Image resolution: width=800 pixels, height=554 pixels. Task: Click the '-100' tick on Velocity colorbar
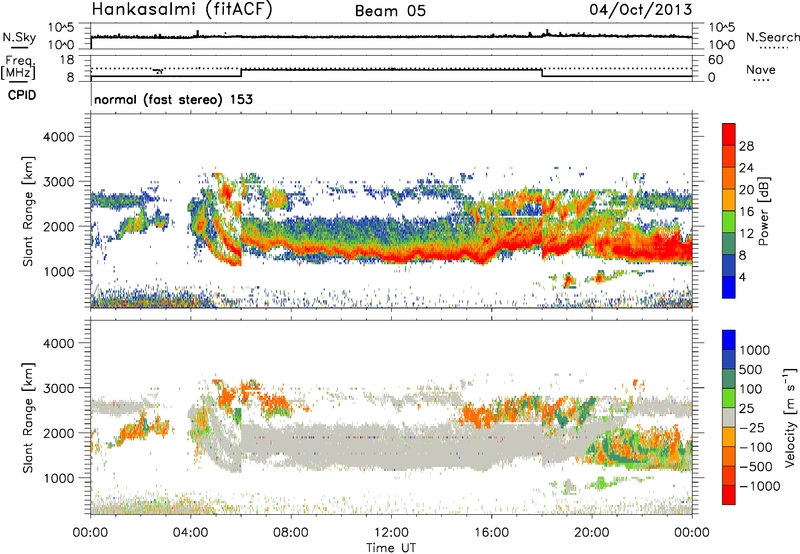pos(755,447)
